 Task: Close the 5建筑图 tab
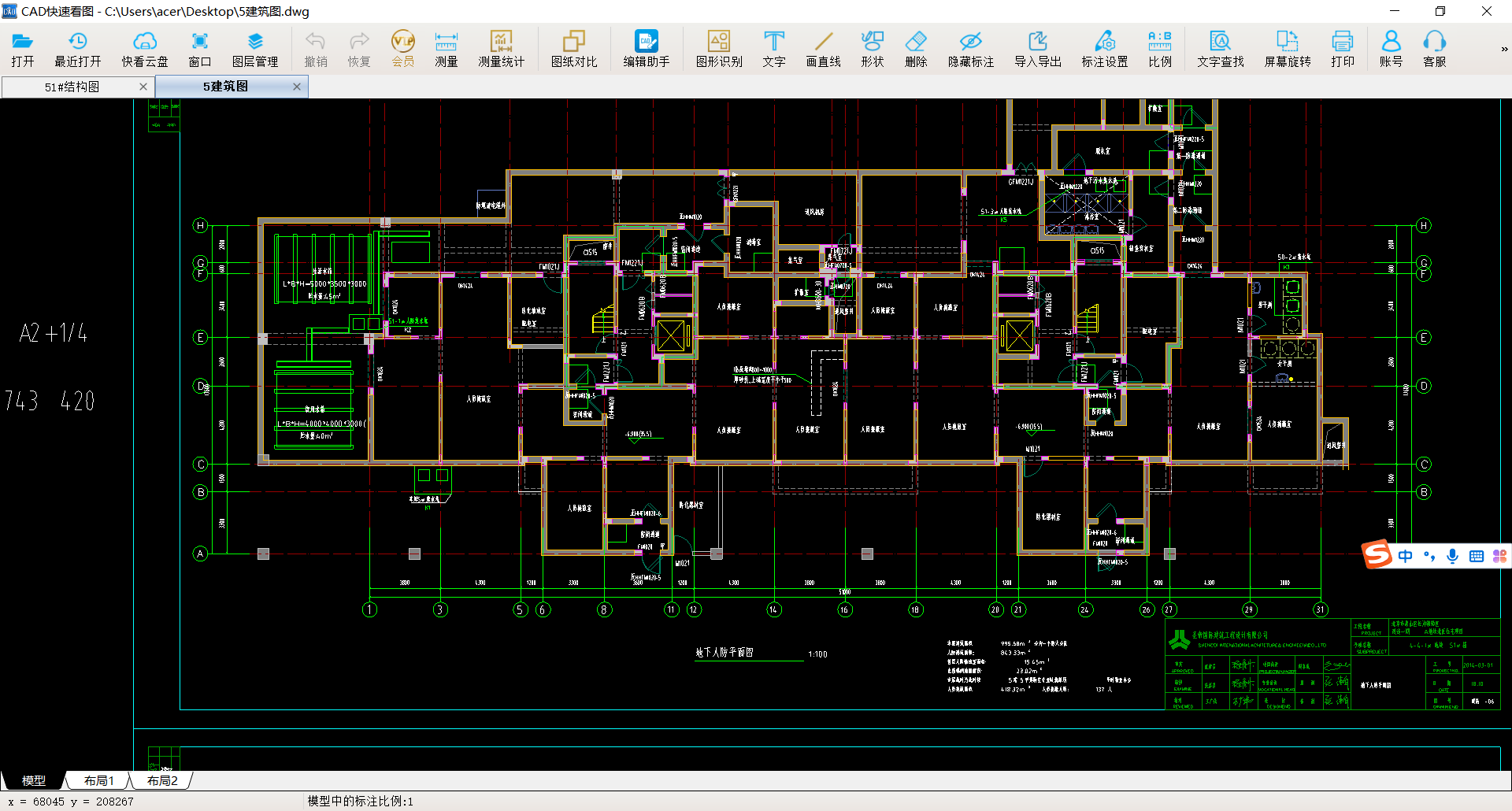coord(297,87)
